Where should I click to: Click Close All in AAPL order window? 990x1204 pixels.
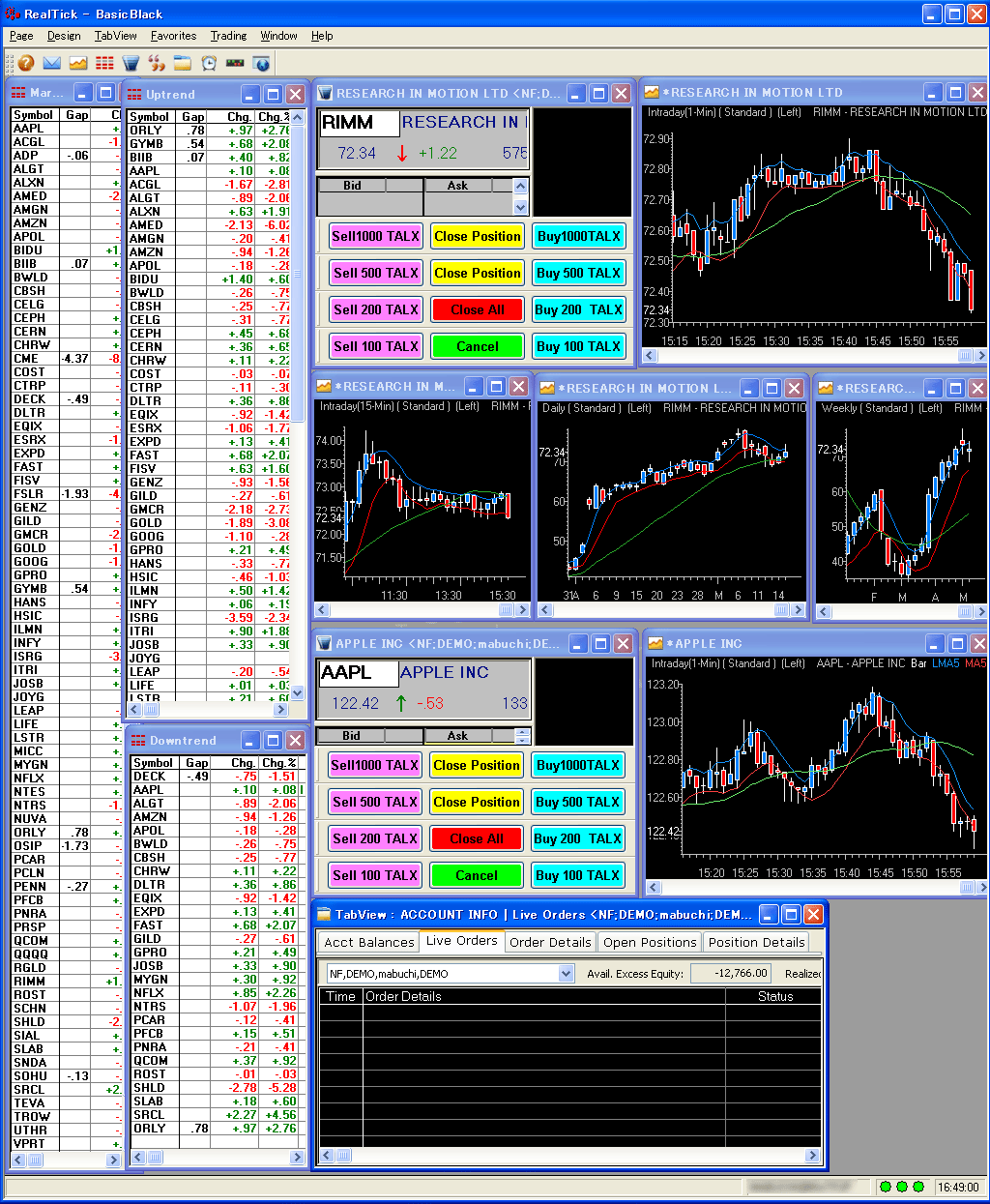pos(477,838)
